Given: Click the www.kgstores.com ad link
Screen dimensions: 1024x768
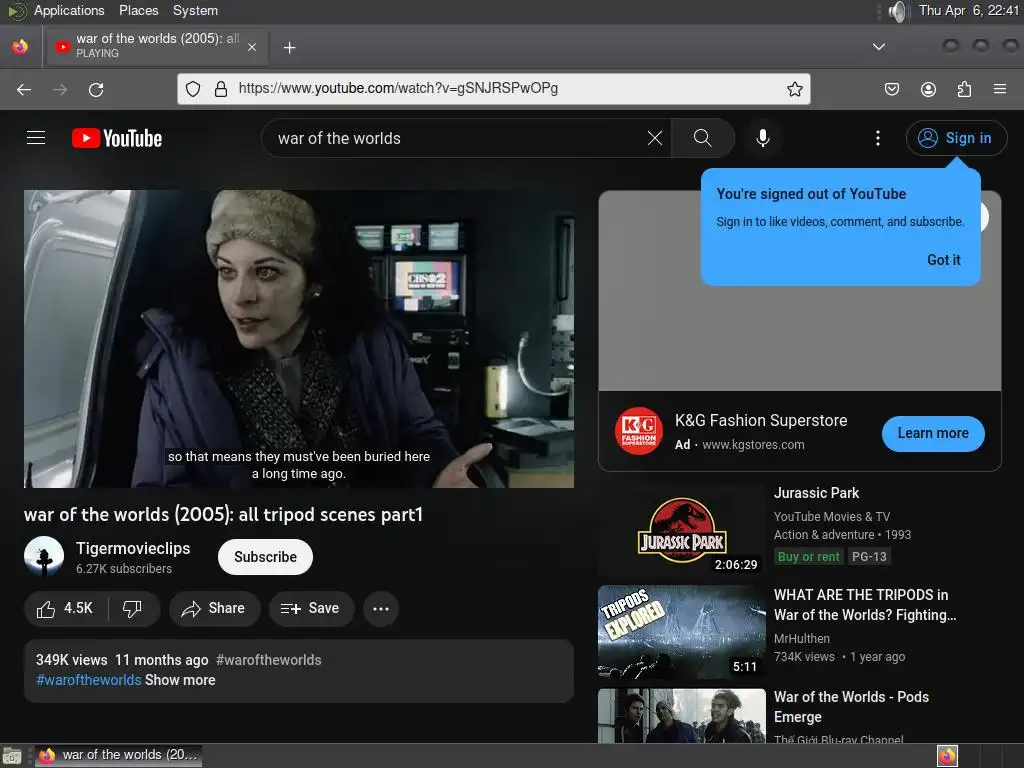Looking at the screenshot, I should 753,445.
